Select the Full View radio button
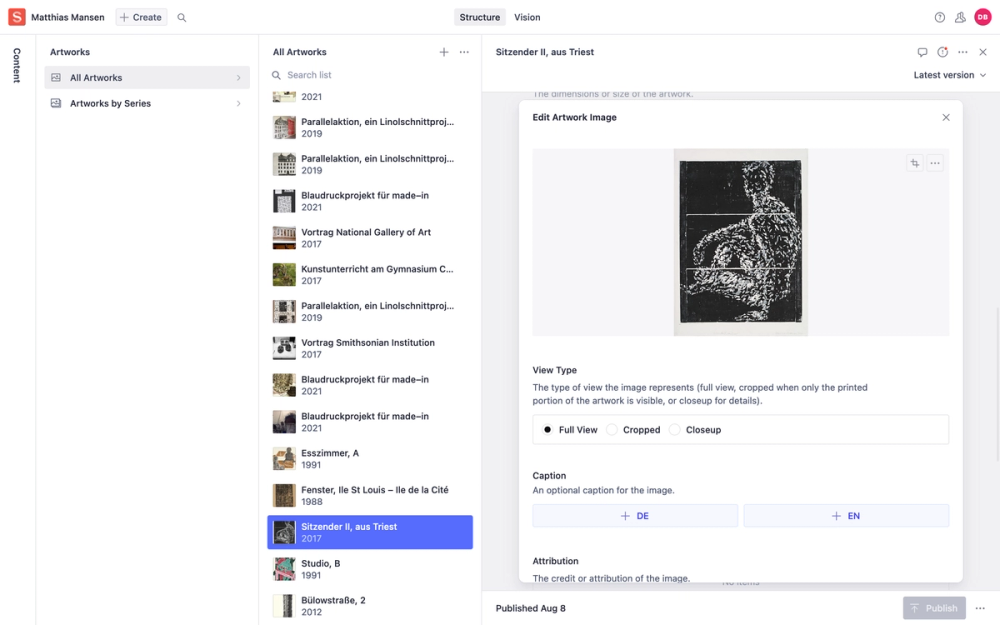1000x625 pixels. [547, 430]
